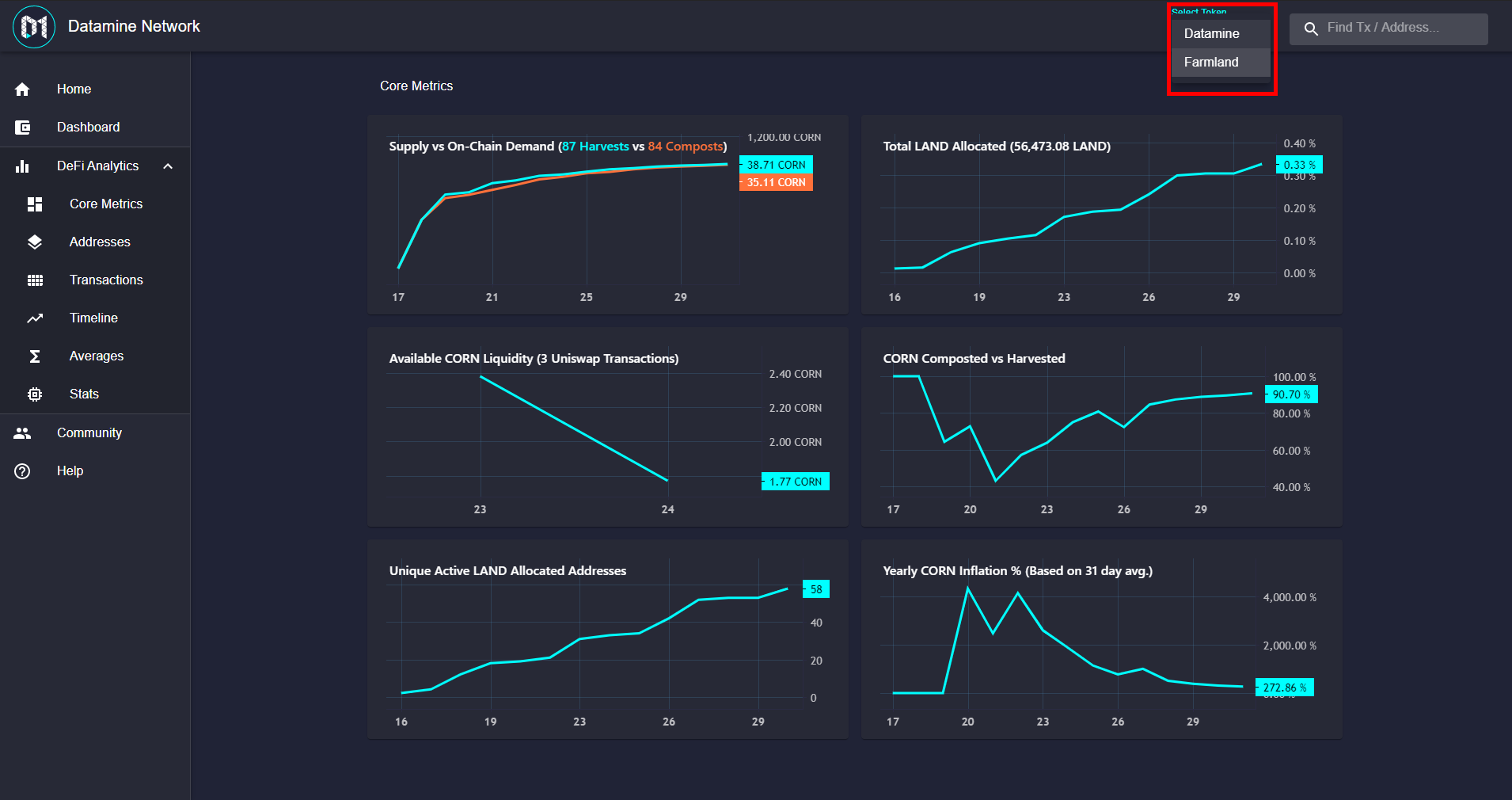Focus the Find Tx / Address search field

tap(1389, 29)
